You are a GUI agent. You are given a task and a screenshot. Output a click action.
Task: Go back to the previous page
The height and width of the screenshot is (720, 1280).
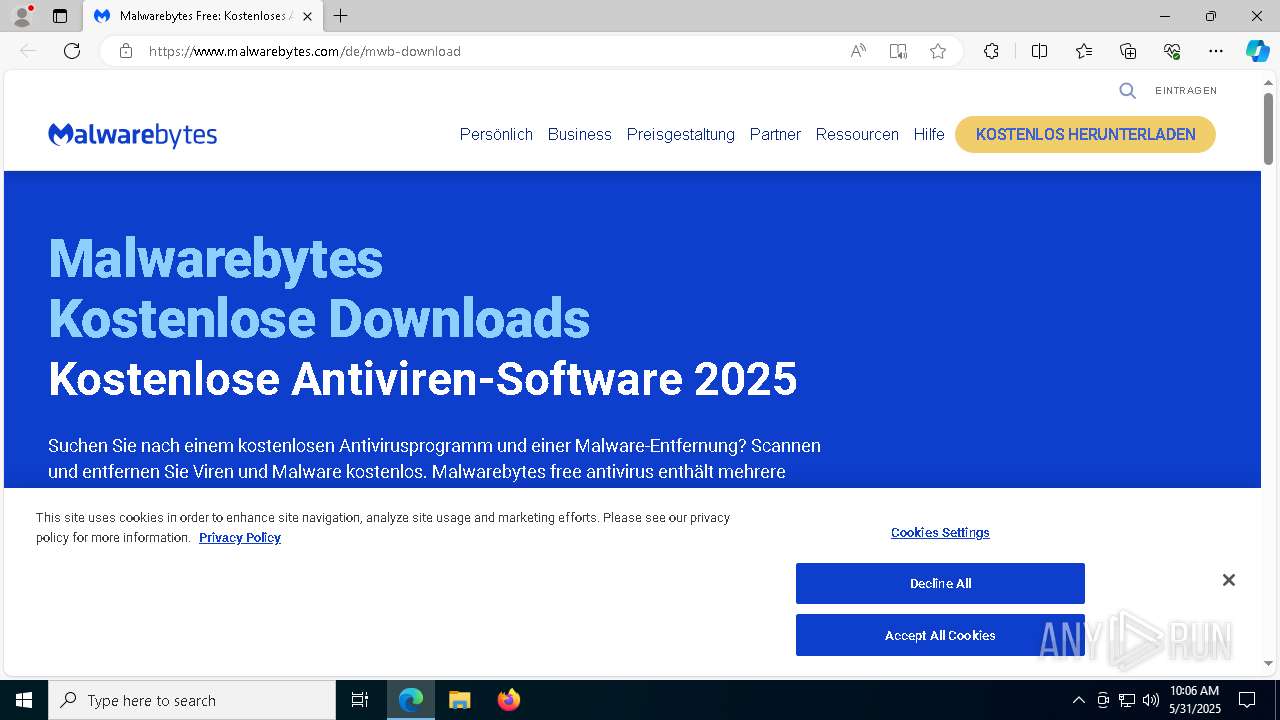tap(28, 51)
